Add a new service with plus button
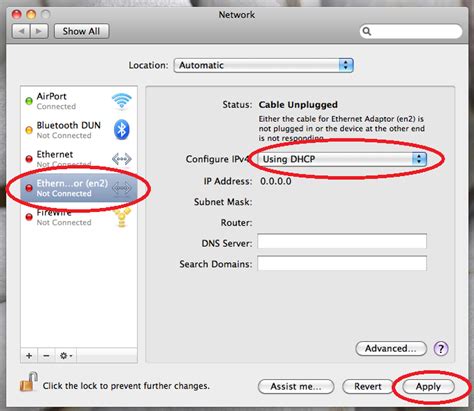The width and height of the screenshot is (474, 411). point(29,356)
